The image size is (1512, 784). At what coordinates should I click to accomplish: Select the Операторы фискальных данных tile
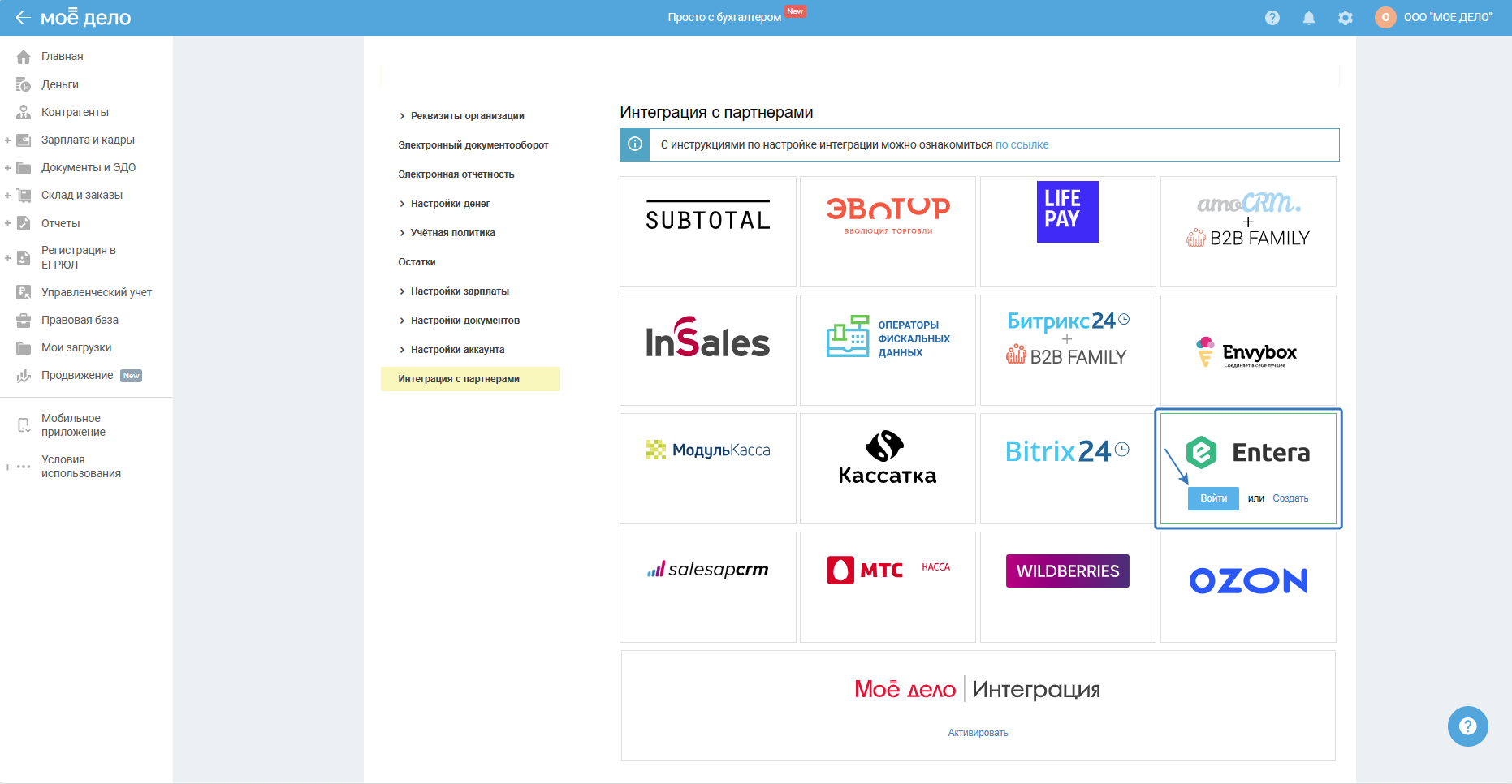pos(888,350)
